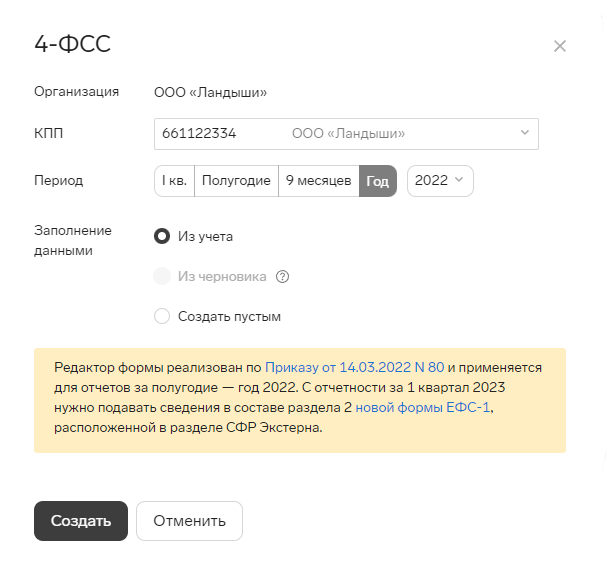Click the 4-ФСС dialog title
This screenshot has width=610, height=568.
[73, 44]
